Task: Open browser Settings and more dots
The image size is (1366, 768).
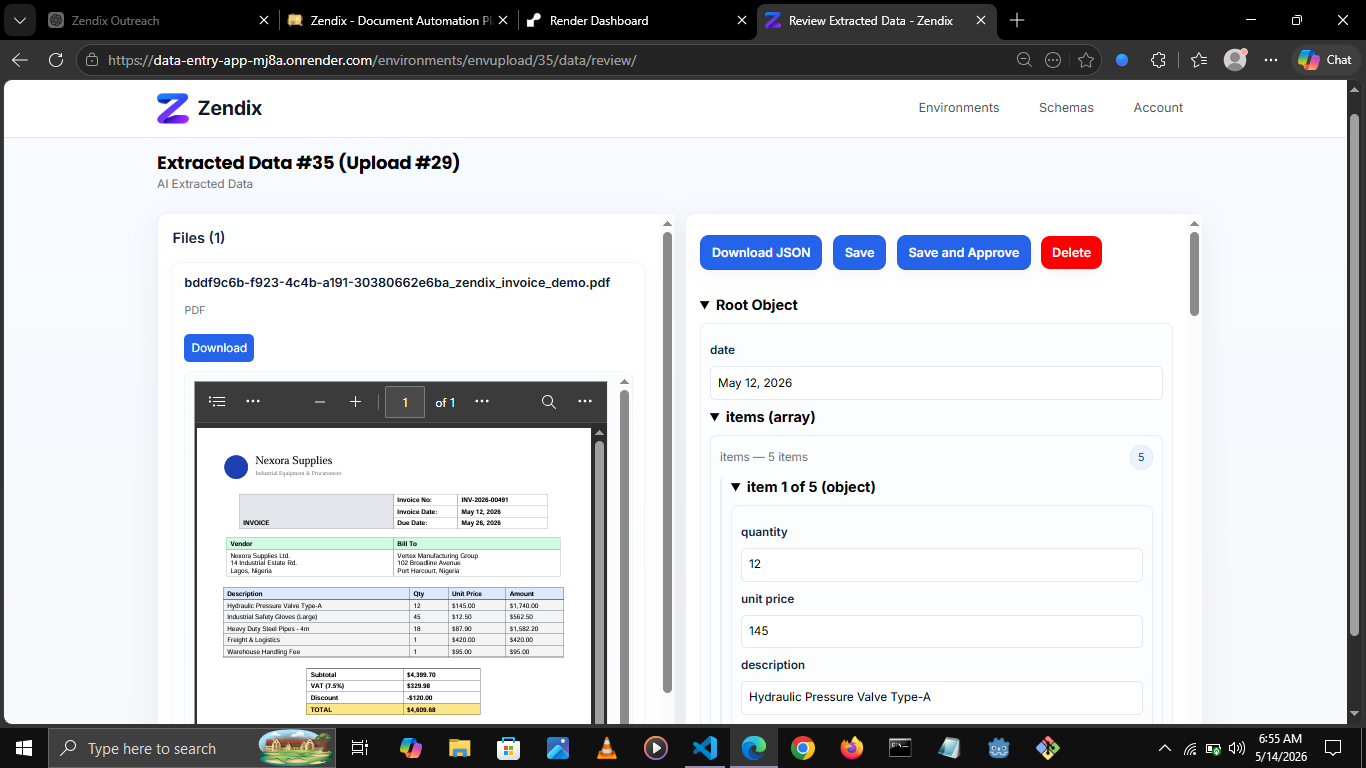Action: tap(1271, 60)
